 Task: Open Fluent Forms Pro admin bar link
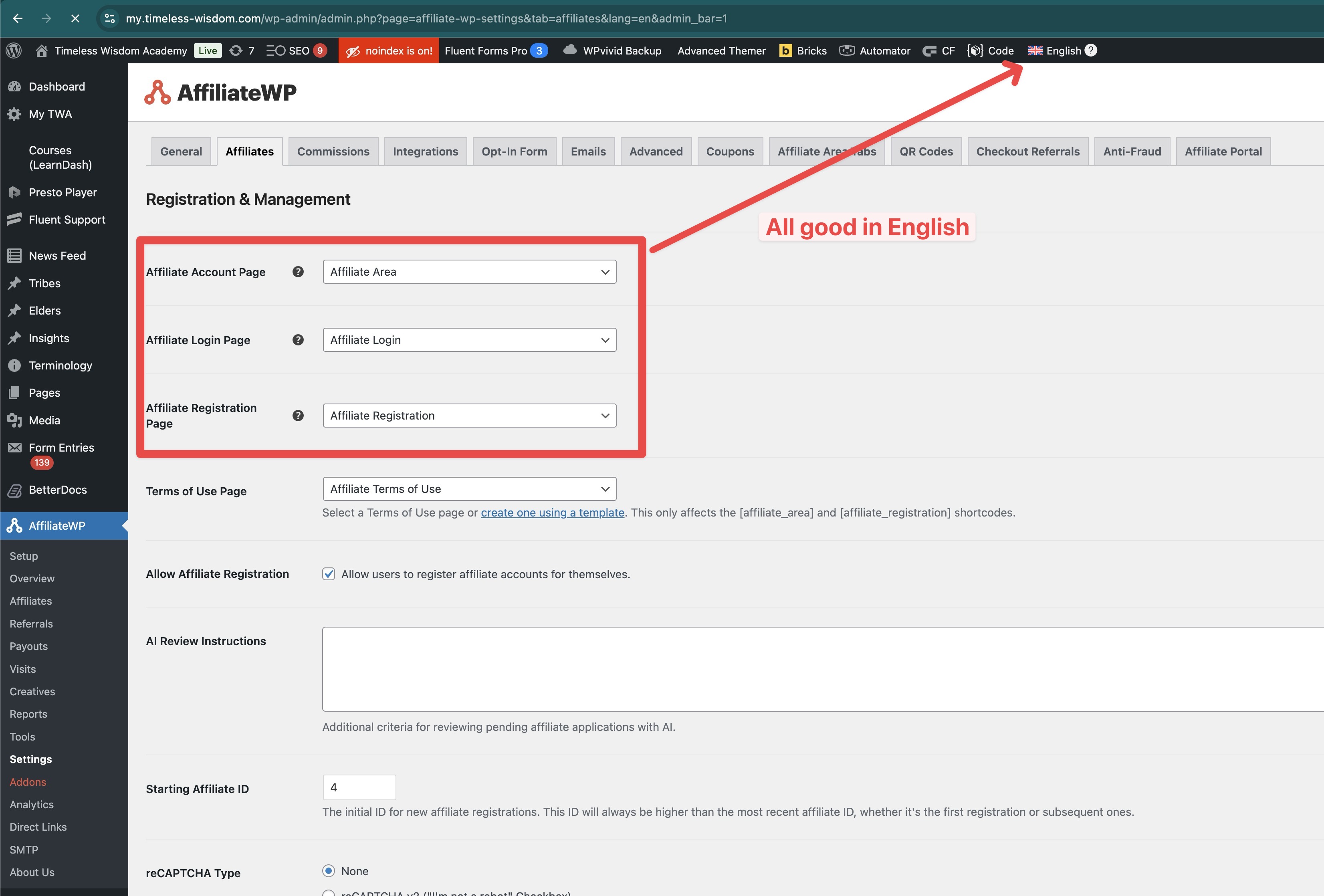(496, 51)
